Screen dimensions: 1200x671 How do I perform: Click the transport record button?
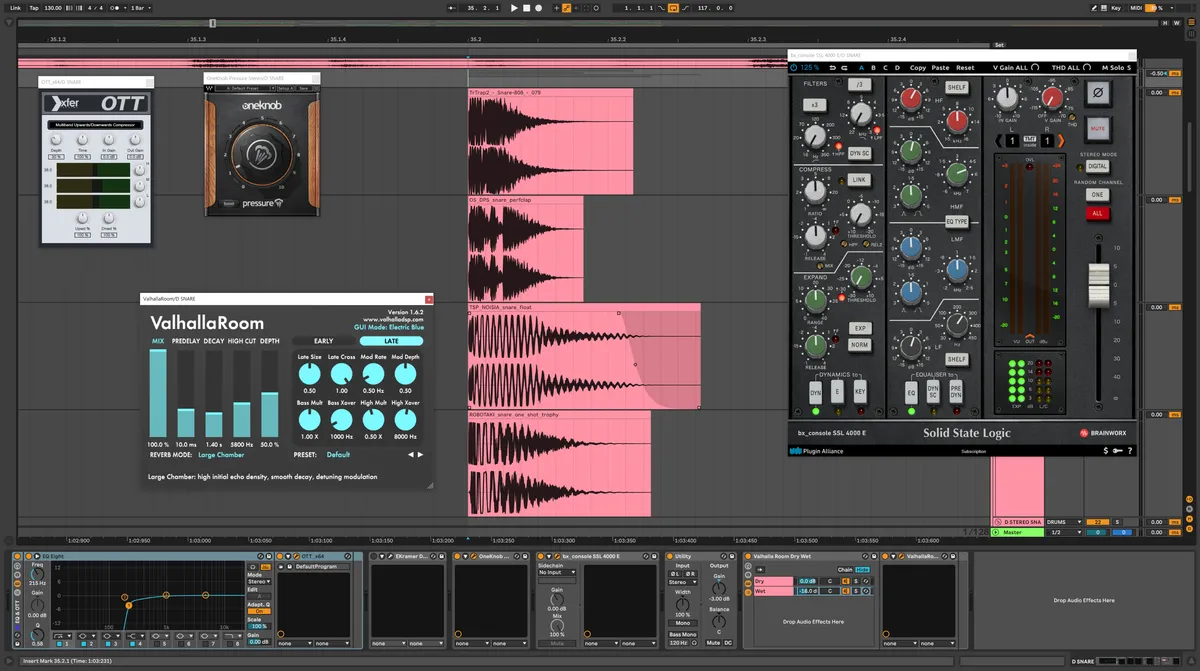point(538,7)
